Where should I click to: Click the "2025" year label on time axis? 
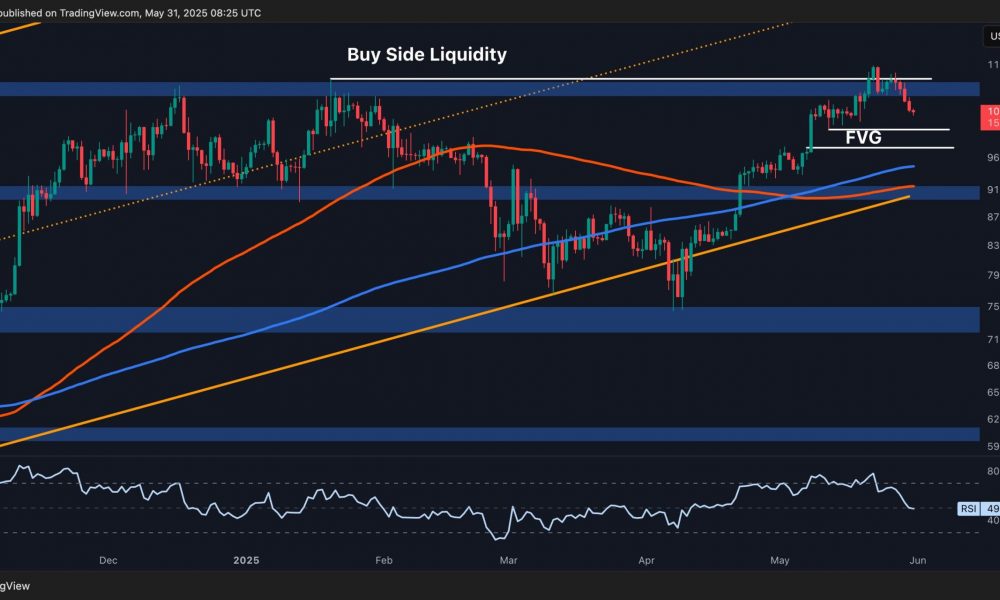tap(246, 560)
